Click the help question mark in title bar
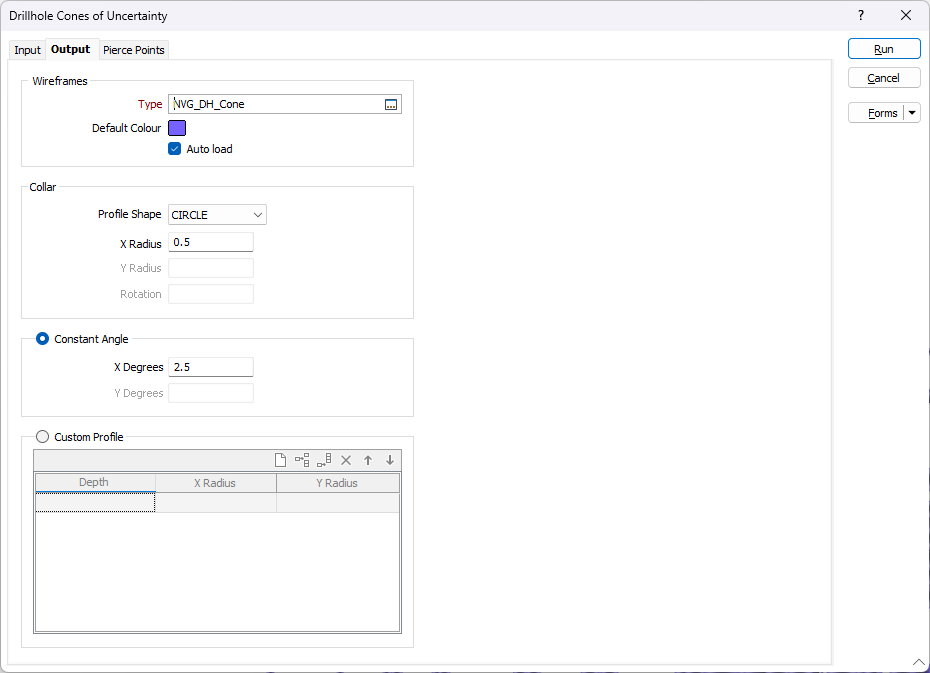930x673 pixels. tap(861, 15)
